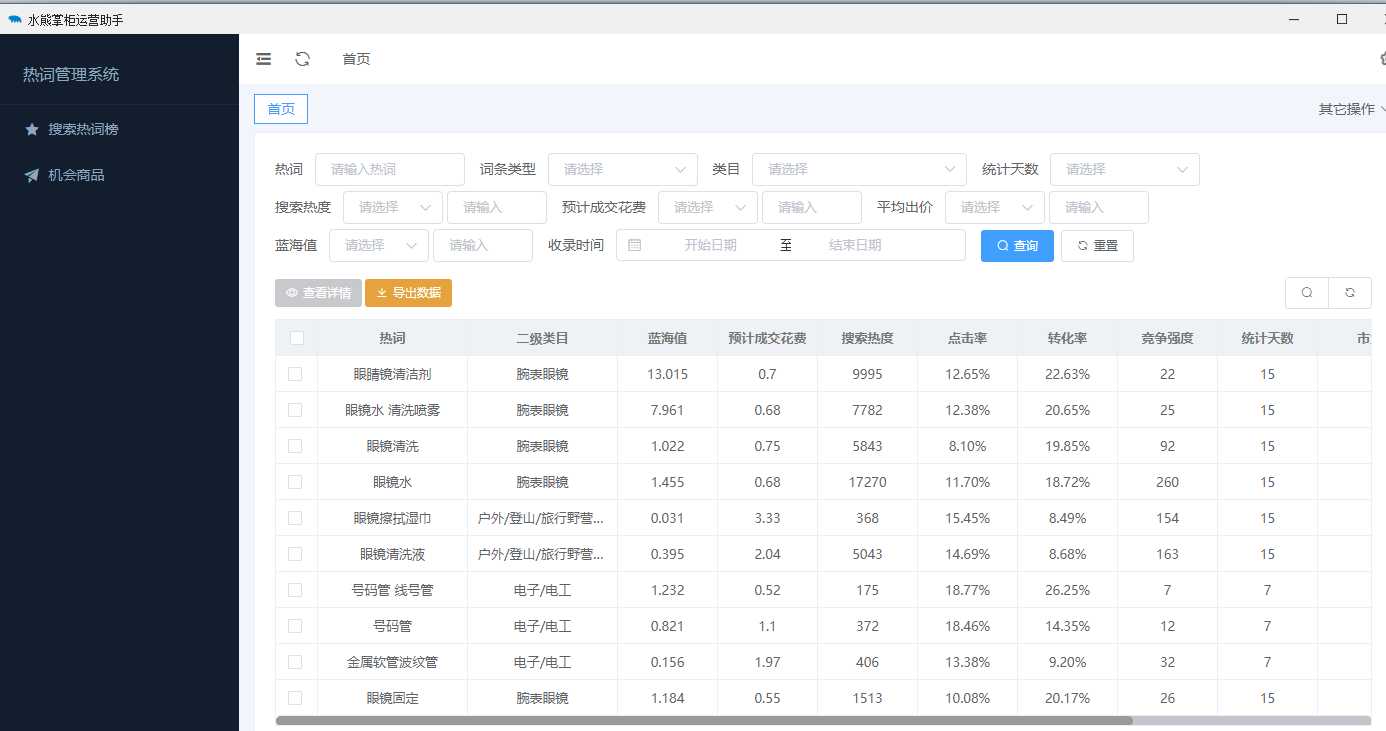
Task: Open 其它操作 menu
Action: tap(1350, 109)
